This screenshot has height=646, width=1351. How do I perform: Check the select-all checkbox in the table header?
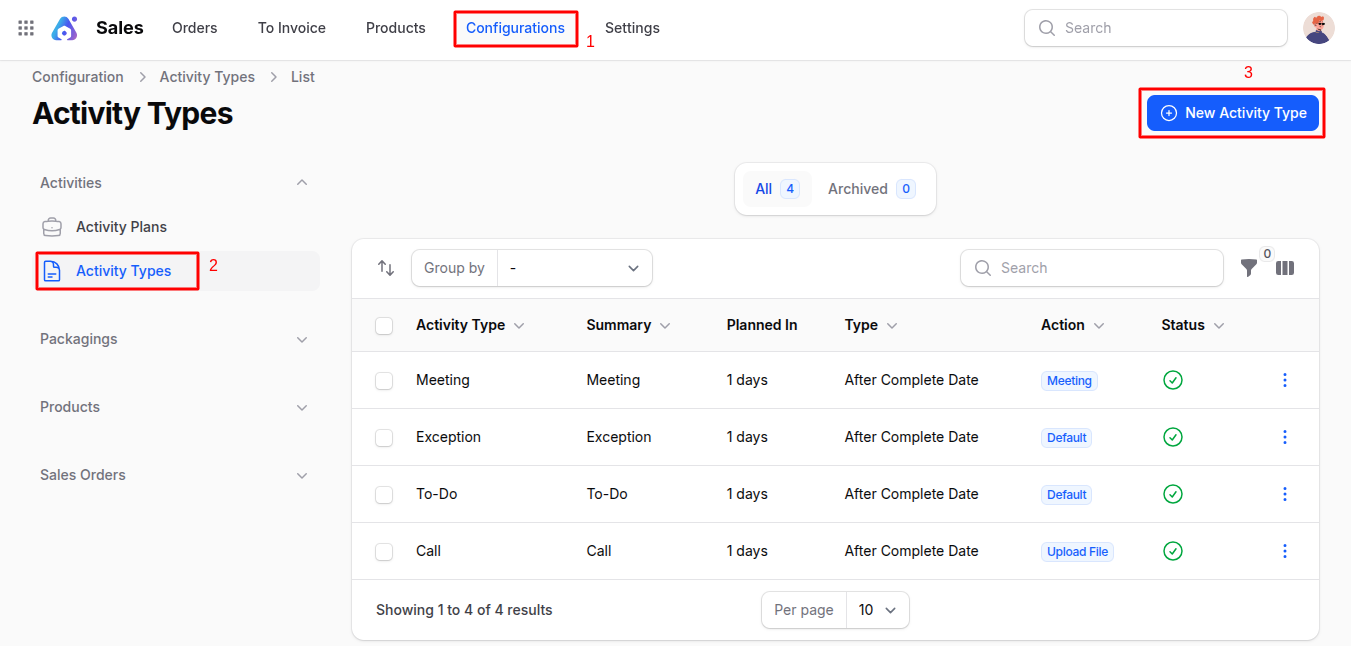point(384,324)
